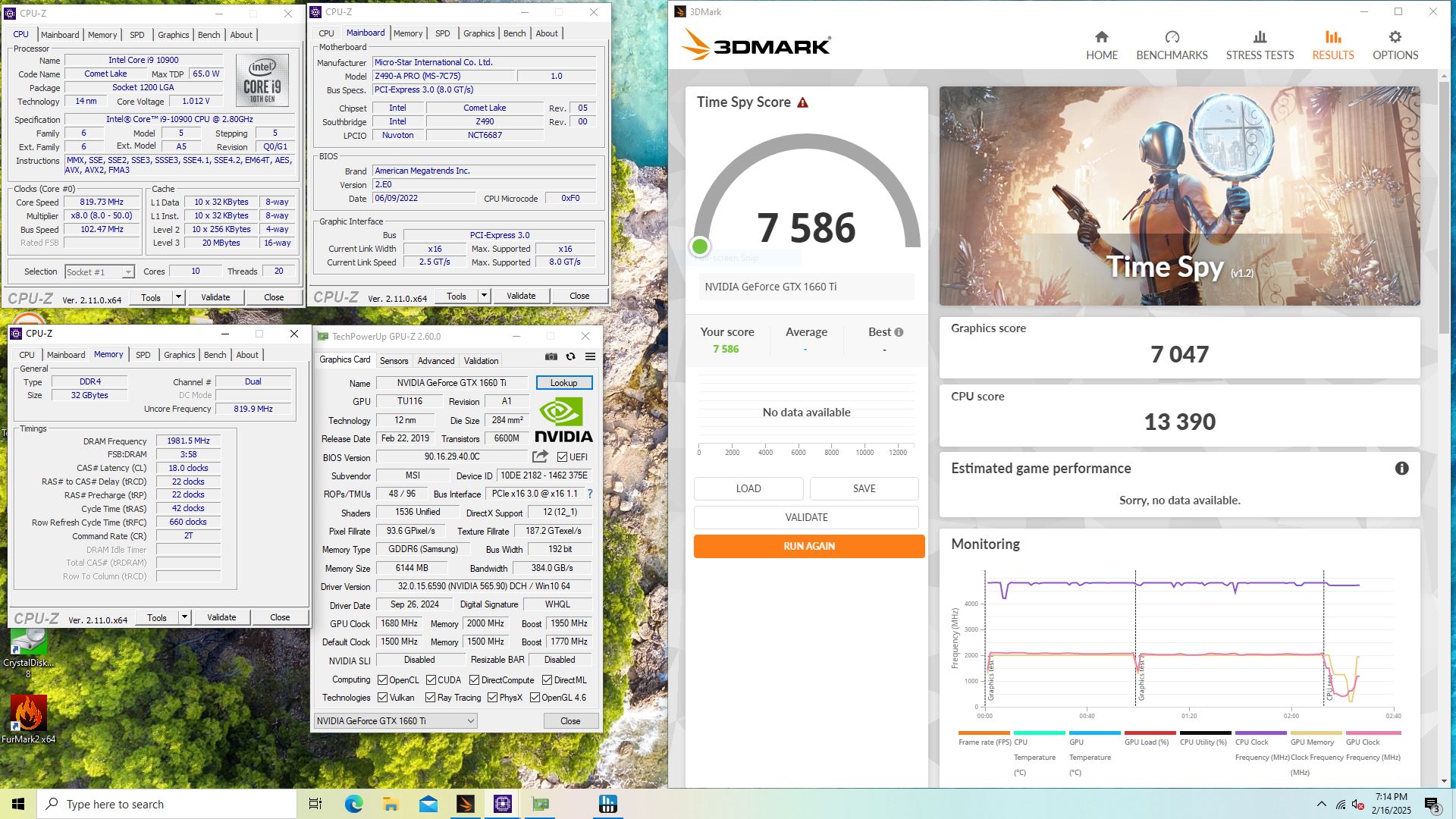Click the VALIDATE button in 3DMark
Screen dimensions: 1456x819
pyautogui.click(x=806, y=517)
